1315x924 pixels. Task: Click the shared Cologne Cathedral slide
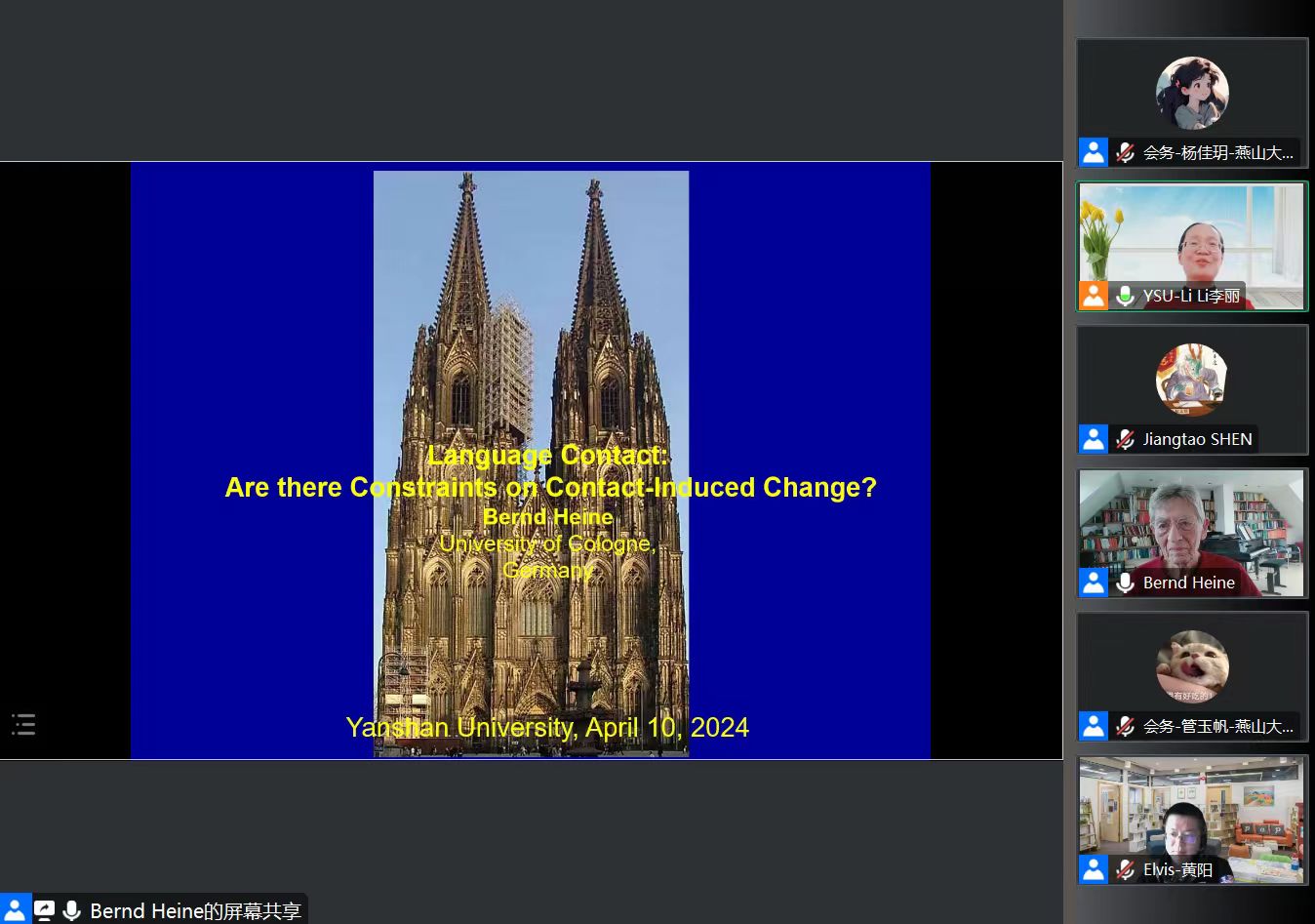click(531, 461)
